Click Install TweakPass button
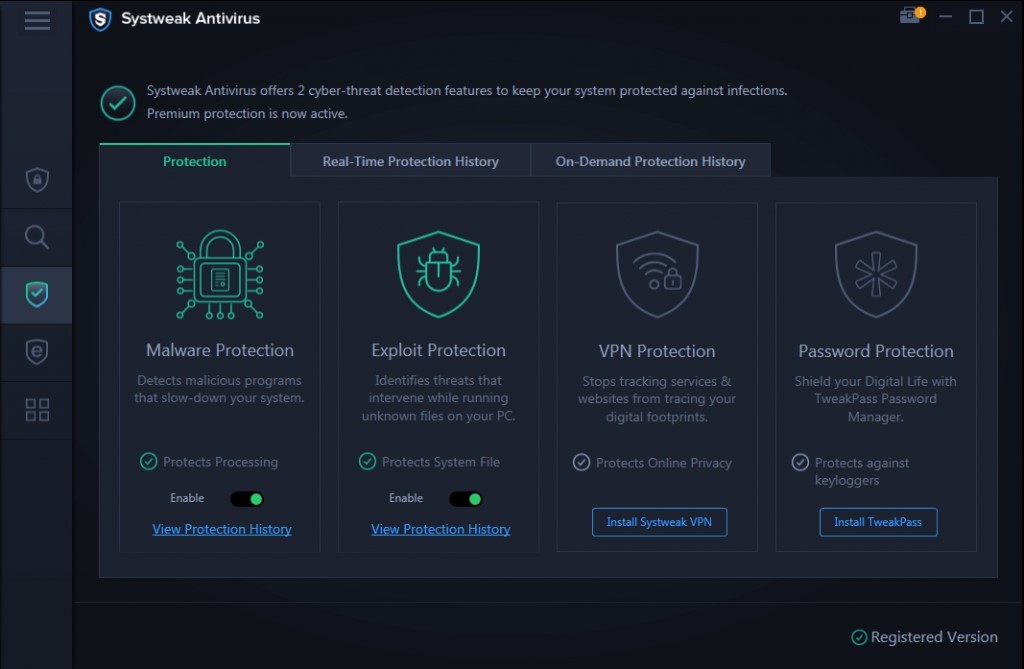This screenshot has width=1024, height=669. pyautogui.click(x=878, y=522)
